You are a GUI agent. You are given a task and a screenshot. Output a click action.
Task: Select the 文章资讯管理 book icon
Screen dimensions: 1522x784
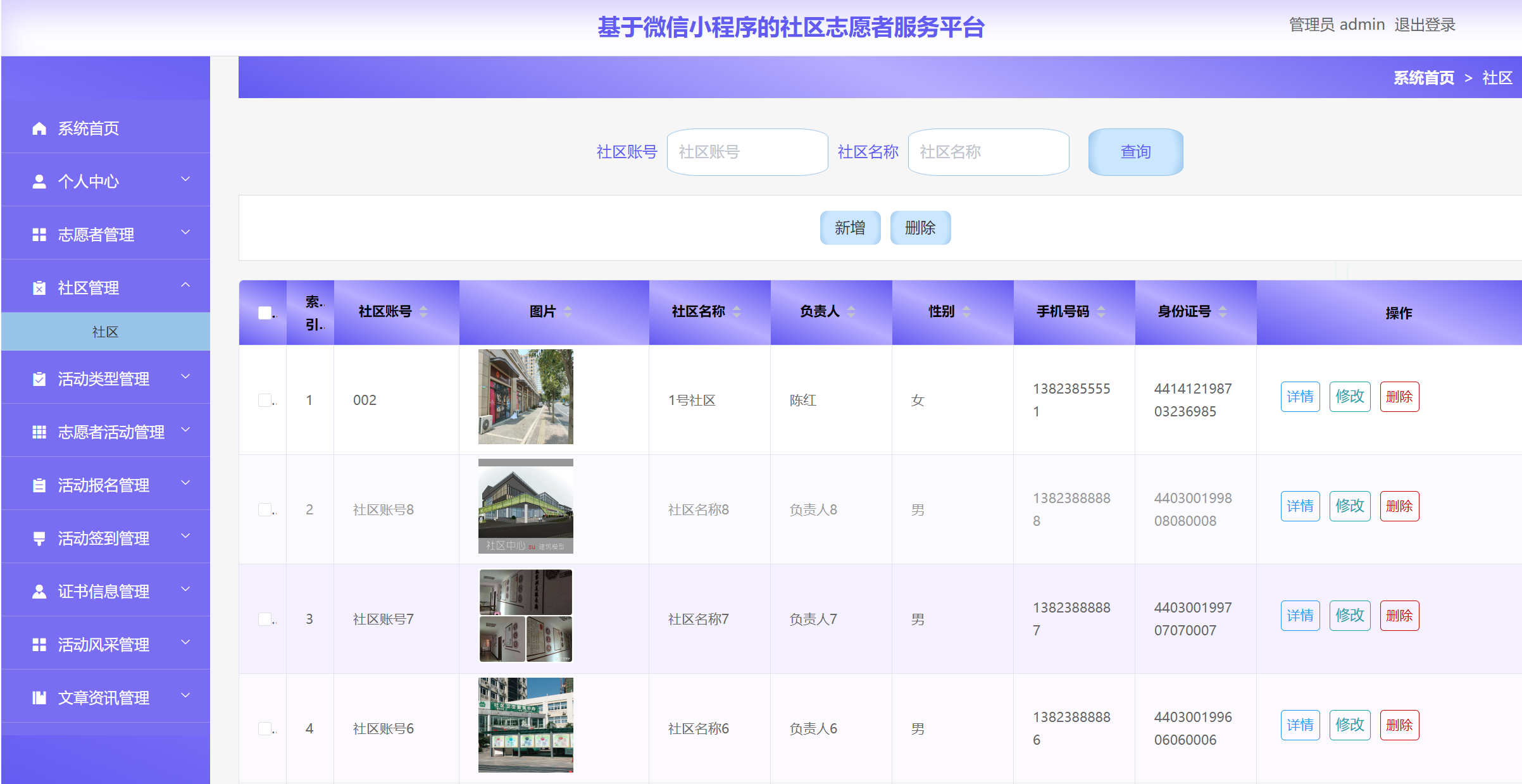(x=38, y=697)
